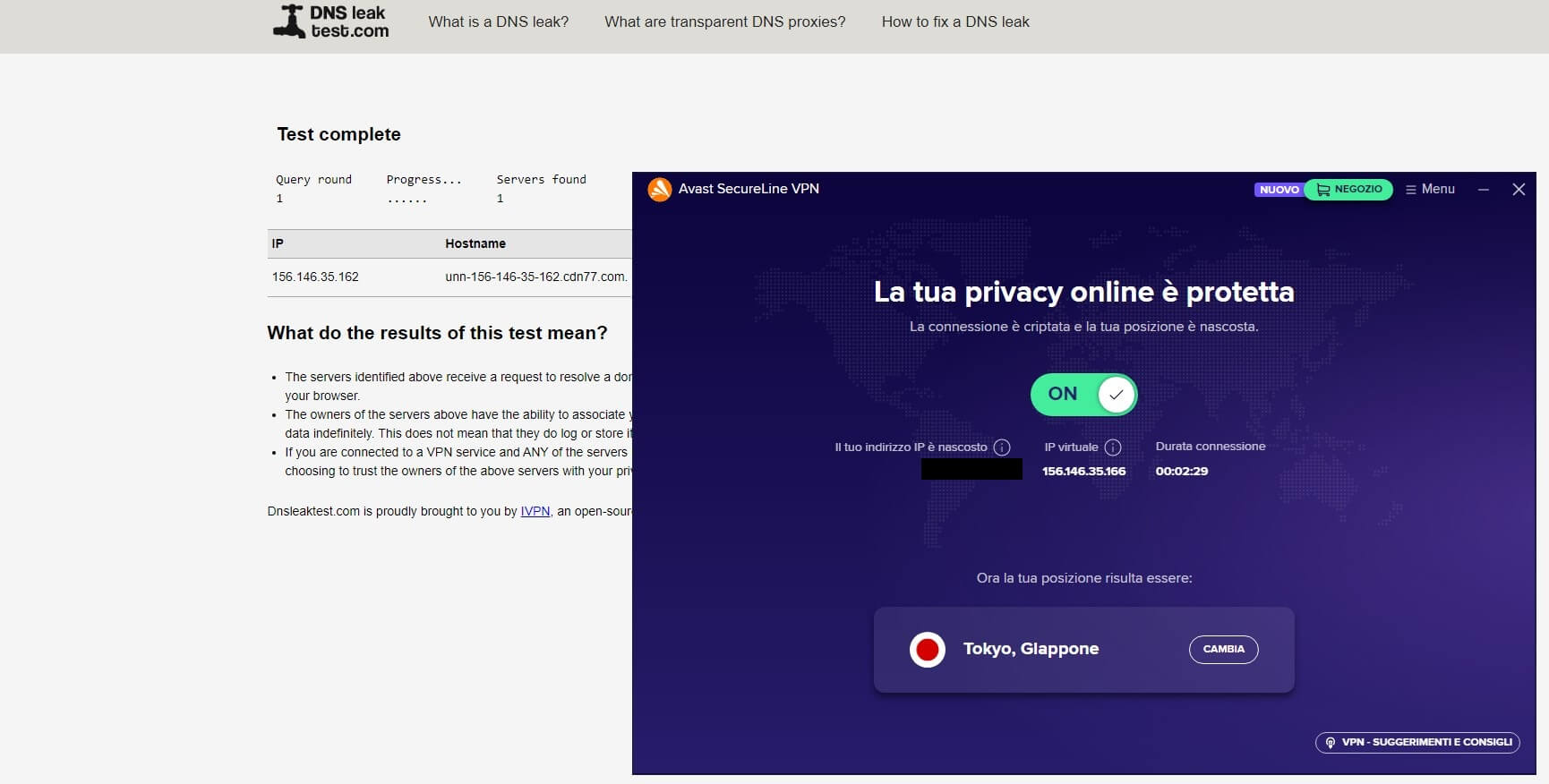
Task: Click the Hostname column header
Action: pyautogui.click(x=475, y=243)
